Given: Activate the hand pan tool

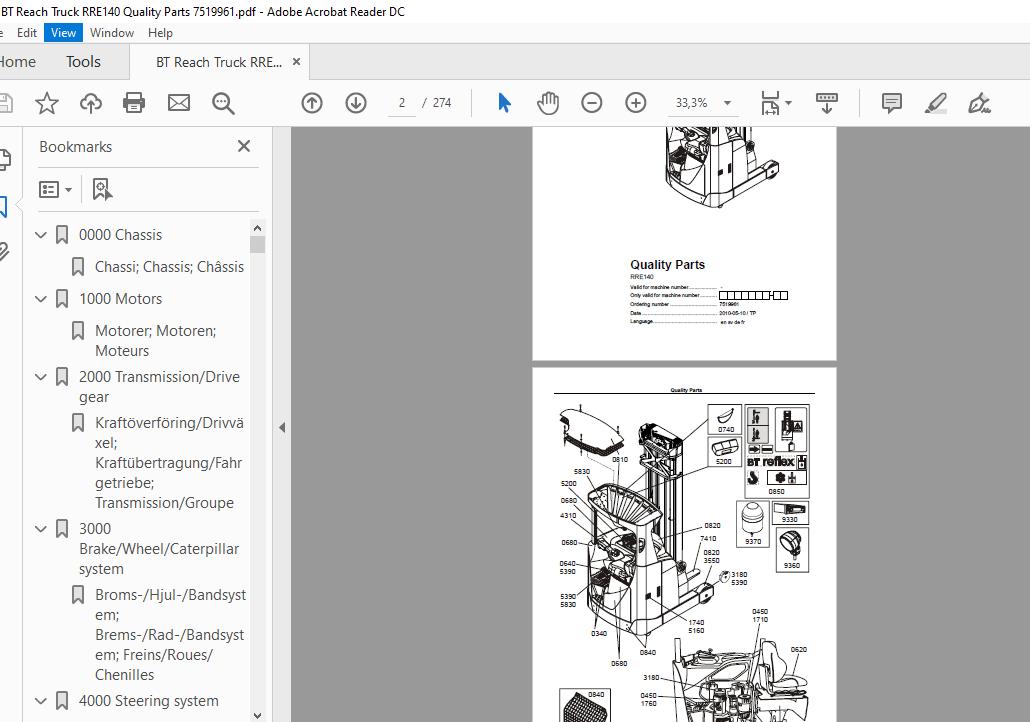Looking at the screenshot, I should [x=548, y=103].
